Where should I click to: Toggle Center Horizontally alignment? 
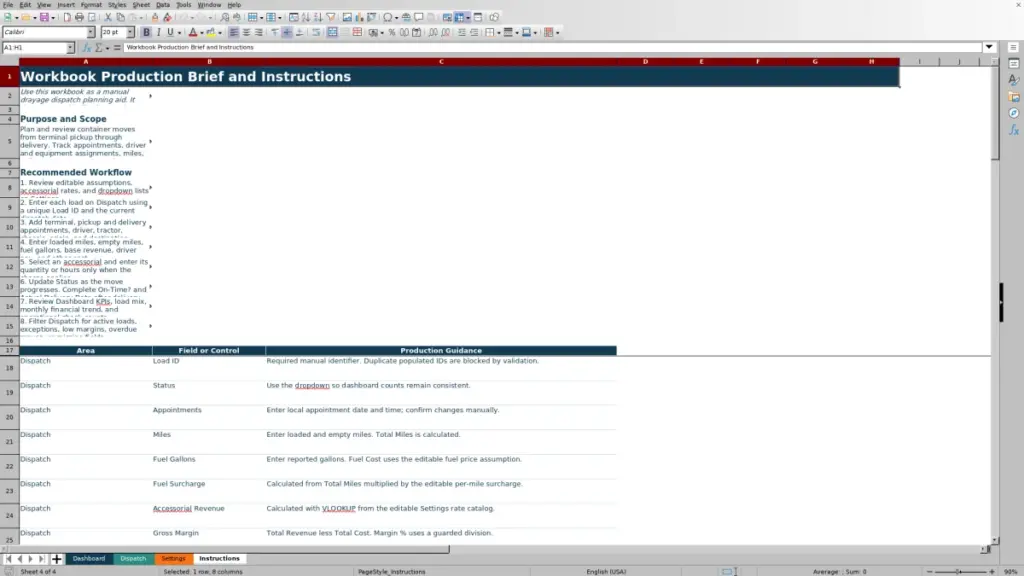click(x=246, y=33)
